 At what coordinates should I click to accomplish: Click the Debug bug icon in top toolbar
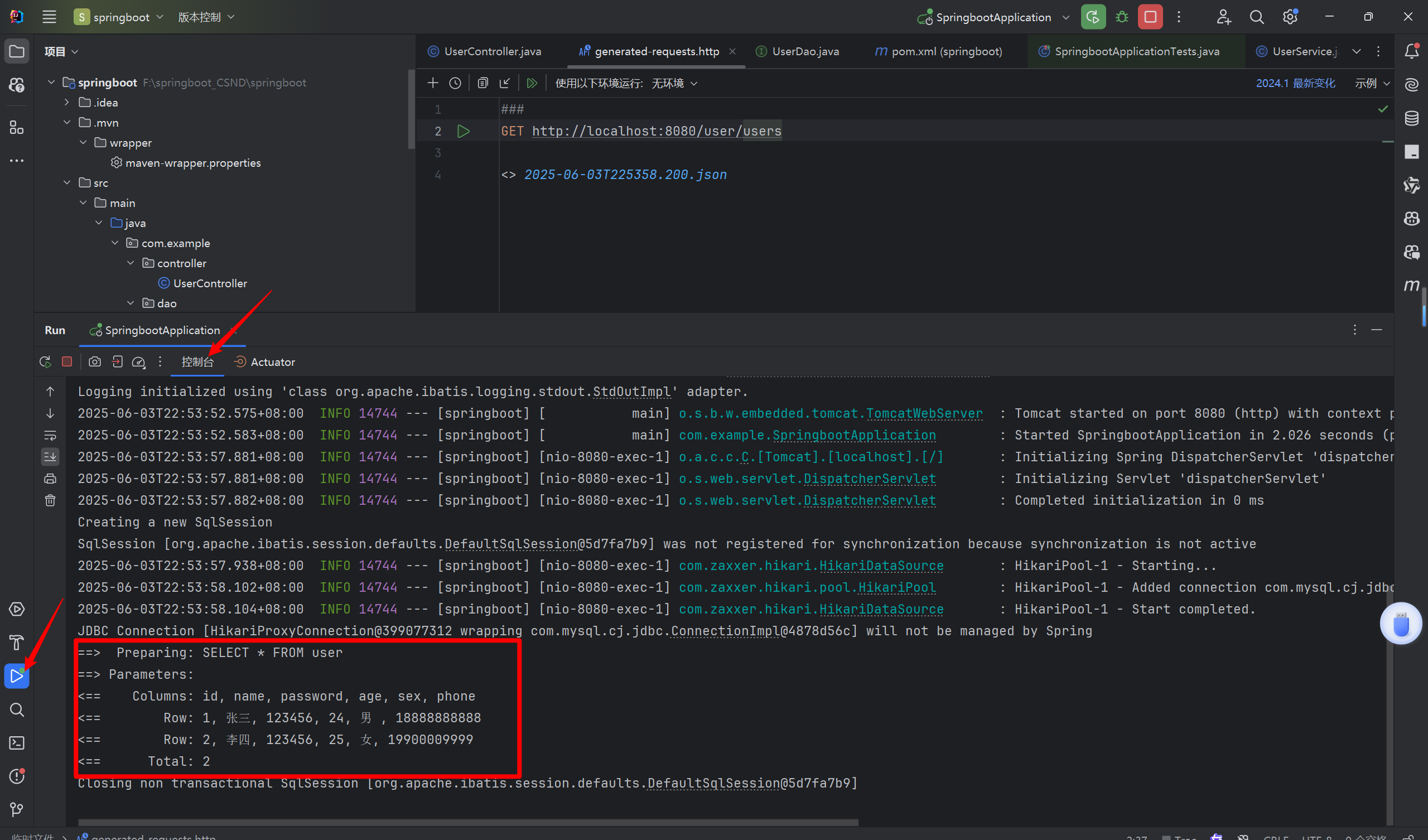coord(1121,17)
